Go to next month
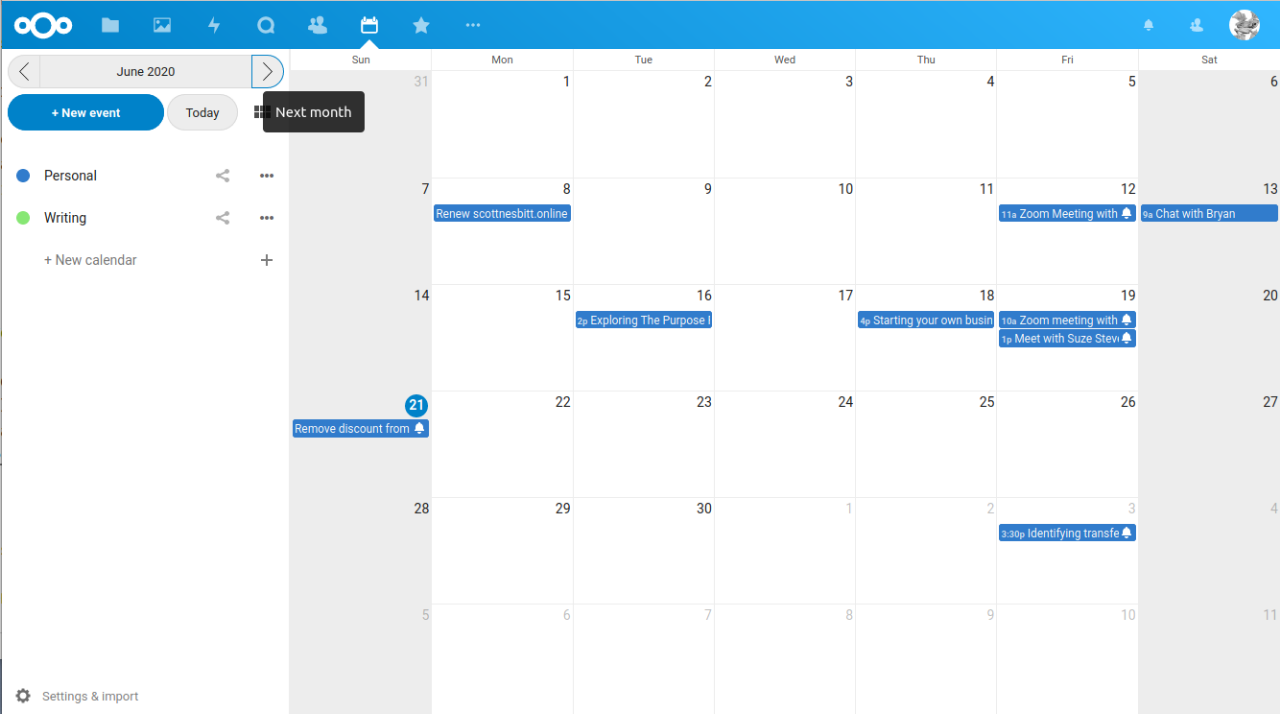 [267, 72]
